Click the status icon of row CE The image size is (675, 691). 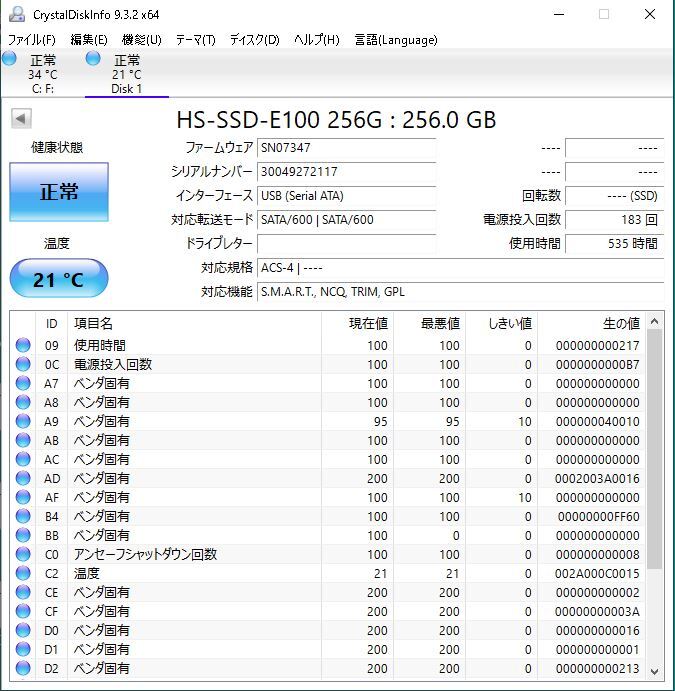[x=23, y=592]
